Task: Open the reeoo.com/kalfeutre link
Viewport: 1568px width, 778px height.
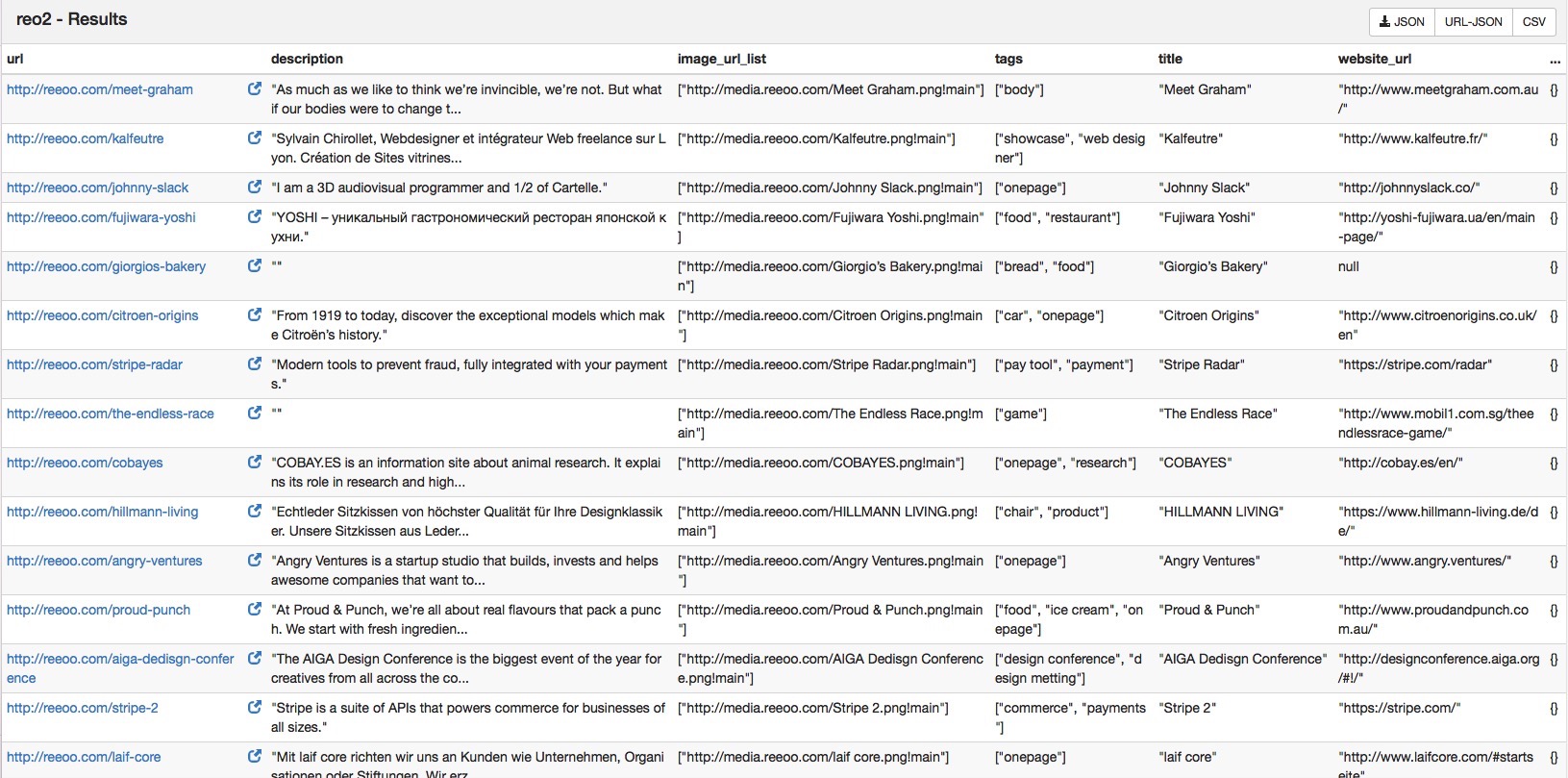Action: point(86,138)
